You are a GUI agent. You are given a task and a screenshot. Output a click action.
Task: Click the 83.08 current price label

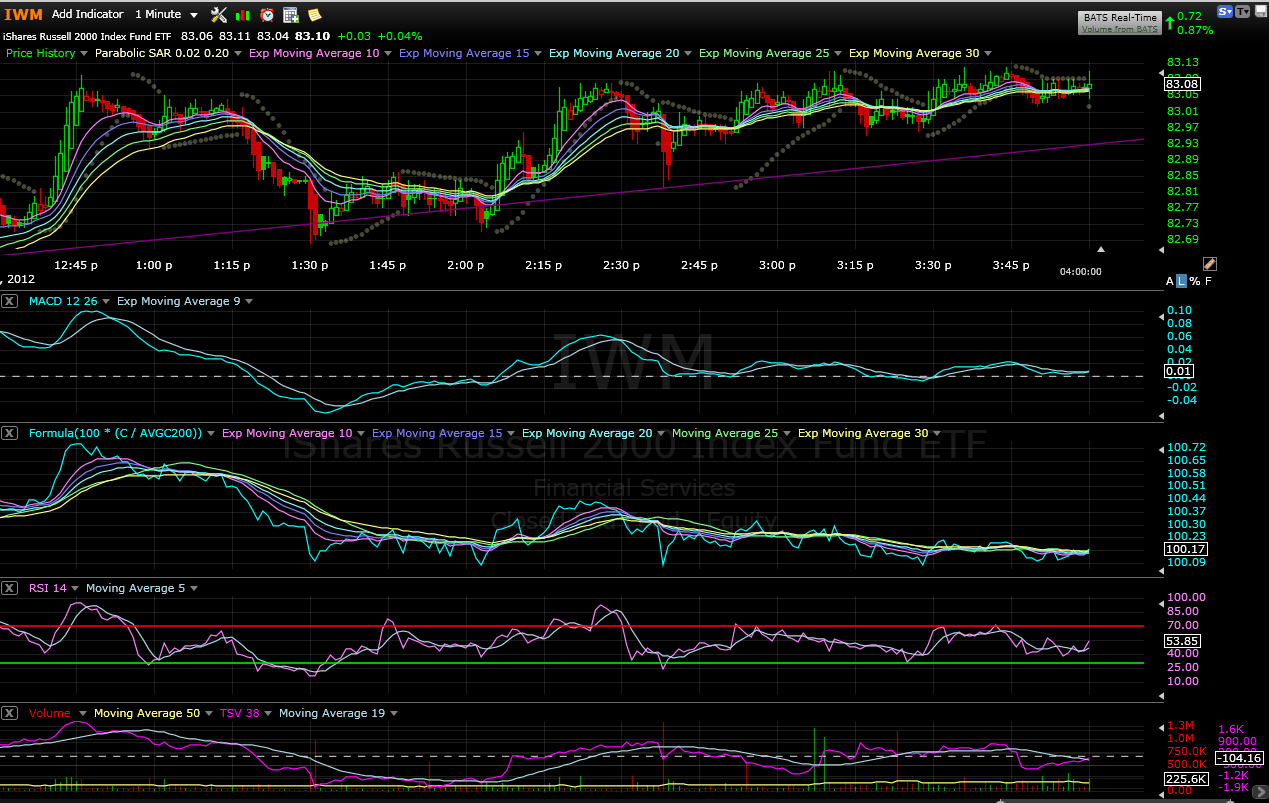click(x=1182, y=84)
